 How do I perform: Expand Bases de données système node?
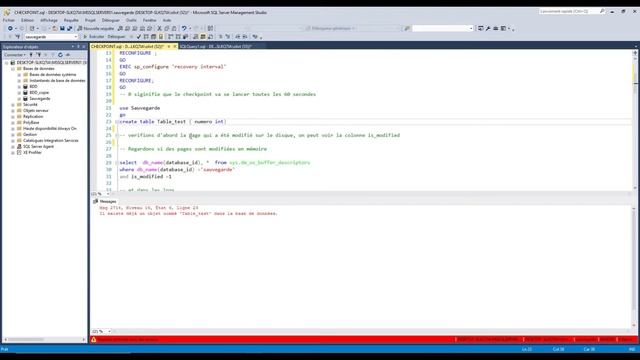point(19,75)
